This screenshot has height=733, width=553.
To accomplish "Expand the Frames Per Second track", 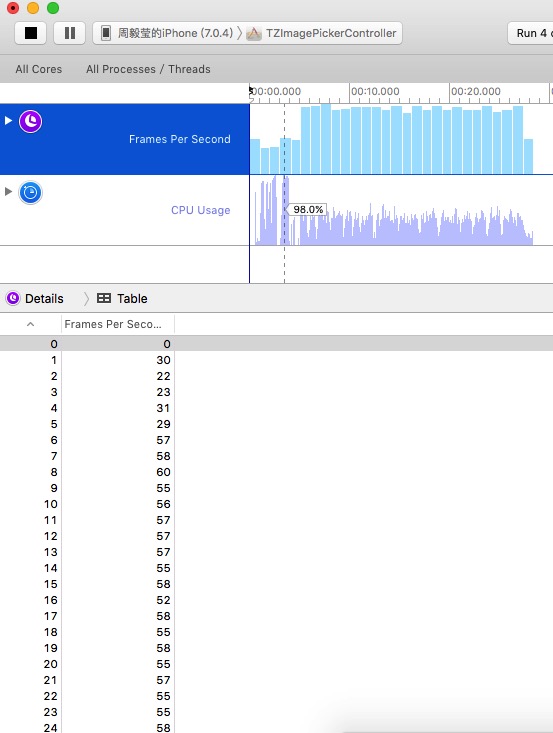I will 8,121.
